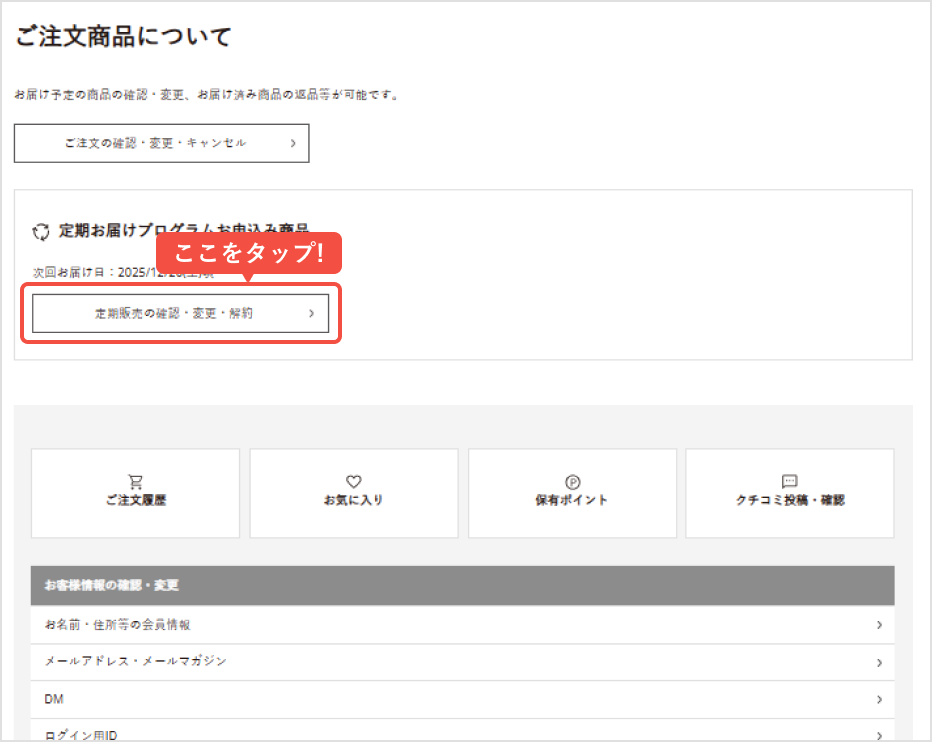932x742 pixels.
Task: Check points via the P point icon
Action: [572, 481]
